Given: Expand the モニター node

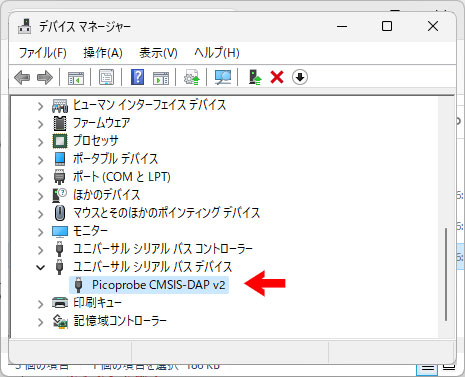Looking at the screenshot, I should pos(40,232).
